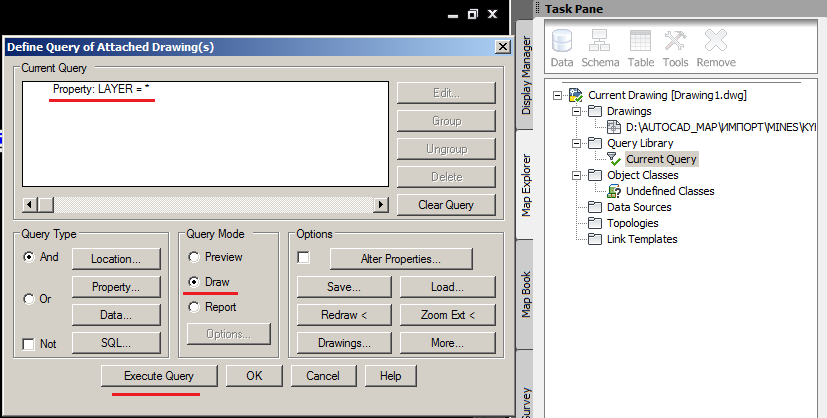Click the Execute Query button

159,376
